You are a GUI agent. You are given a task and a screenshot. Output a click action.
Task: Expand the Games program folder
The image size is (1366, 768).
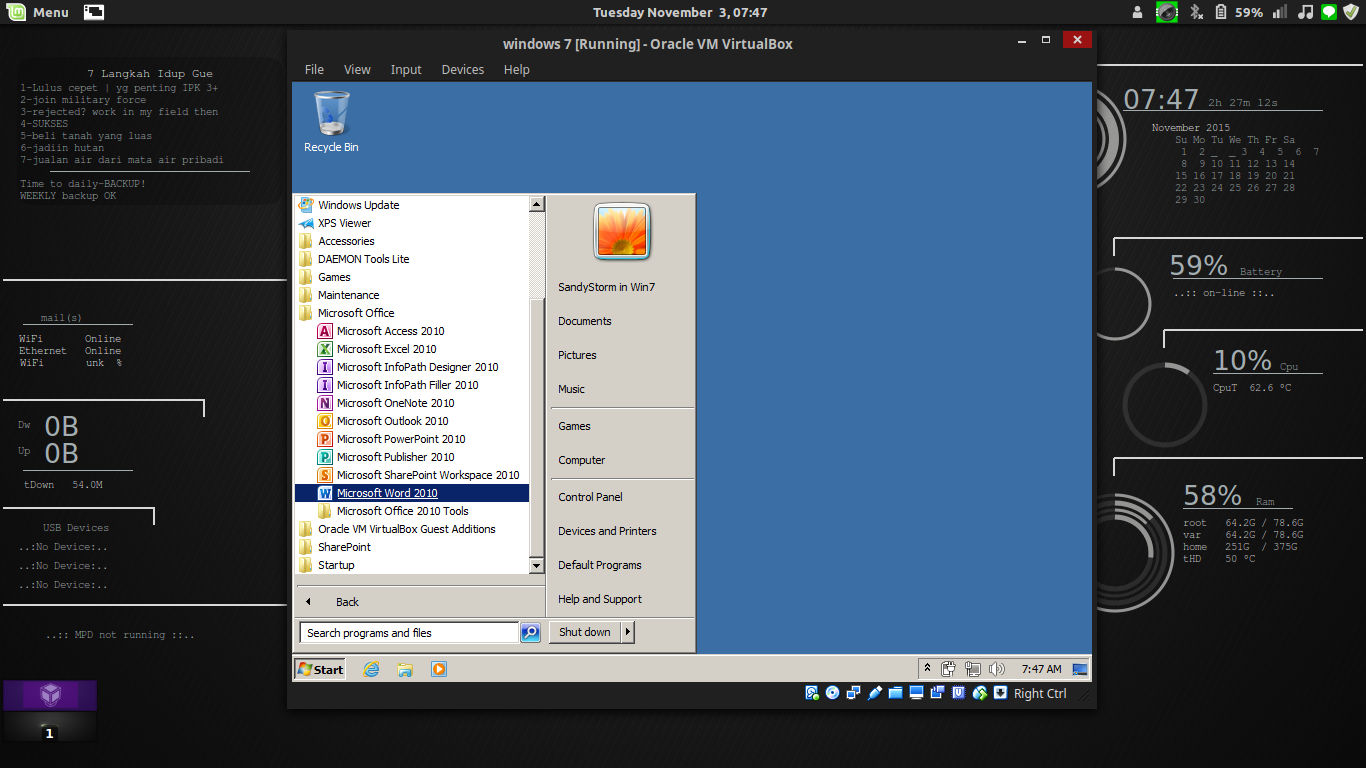tap(325, 277)
